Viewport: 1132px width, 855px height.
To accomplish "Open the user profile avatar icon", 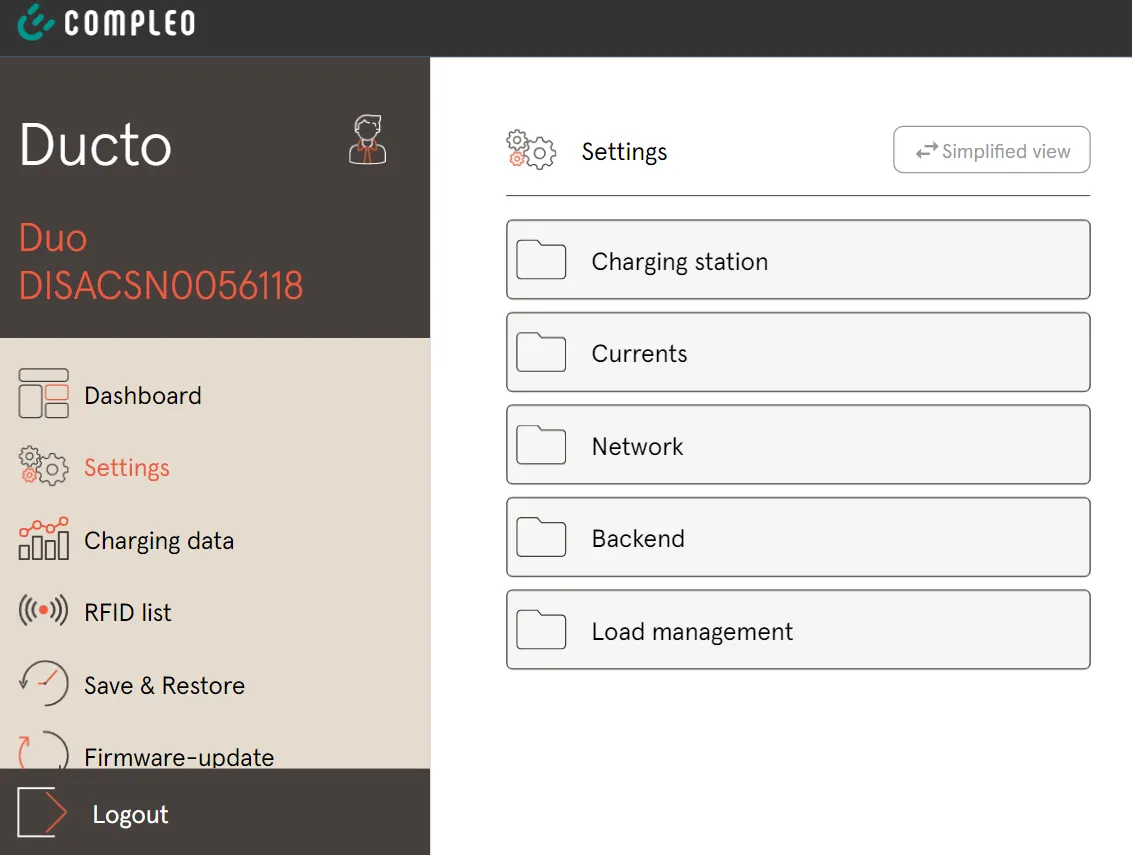I will [367, 139].
